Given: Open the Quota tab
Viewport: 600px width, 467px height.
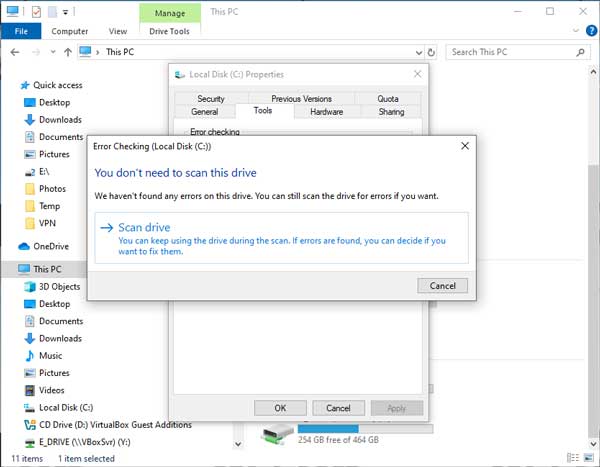Looking at the screenshot, I should 388,98.
